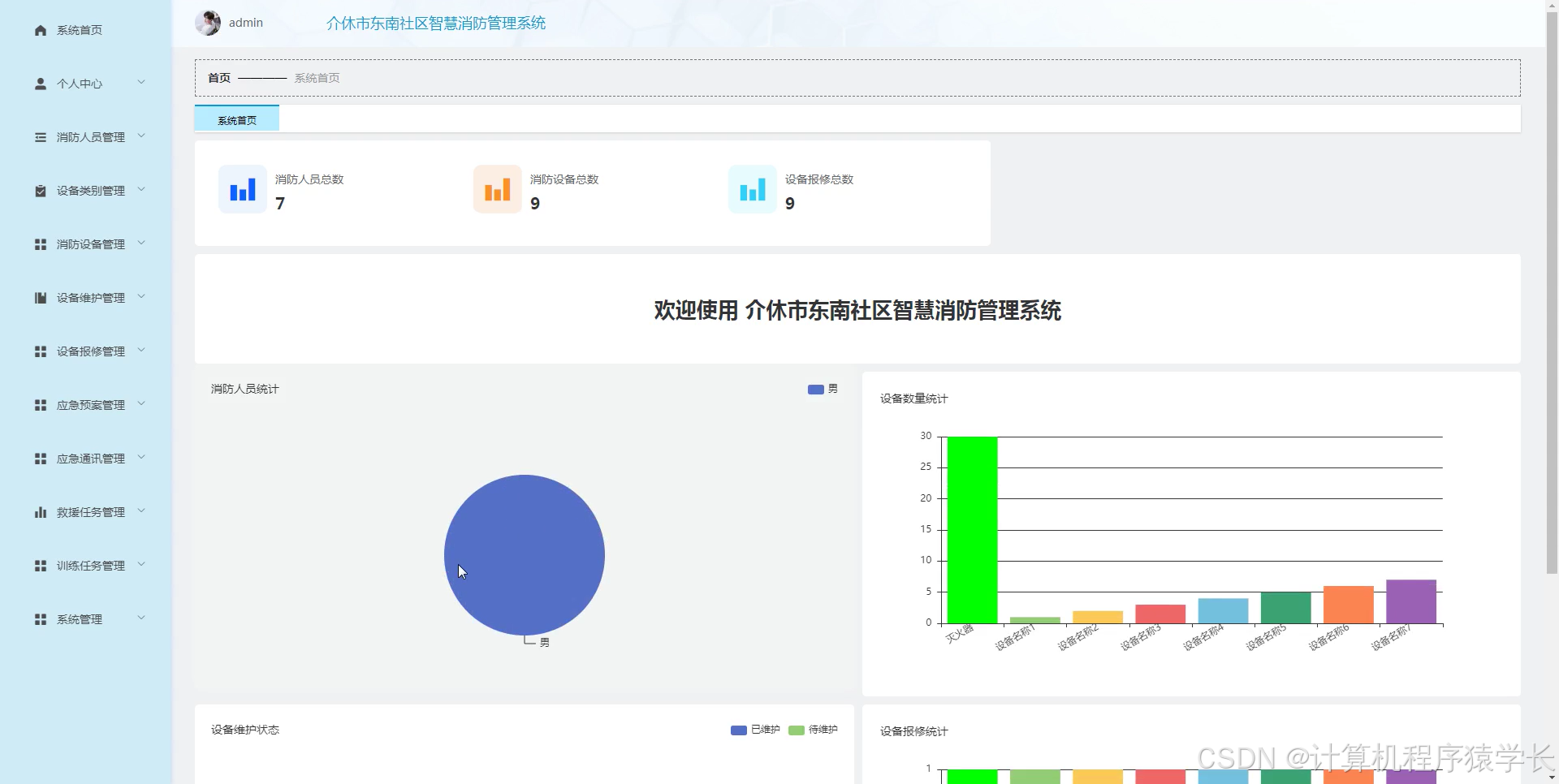Click the 介休市东南社区智慧消防管理系统 header title

click(x=436, y=24)
